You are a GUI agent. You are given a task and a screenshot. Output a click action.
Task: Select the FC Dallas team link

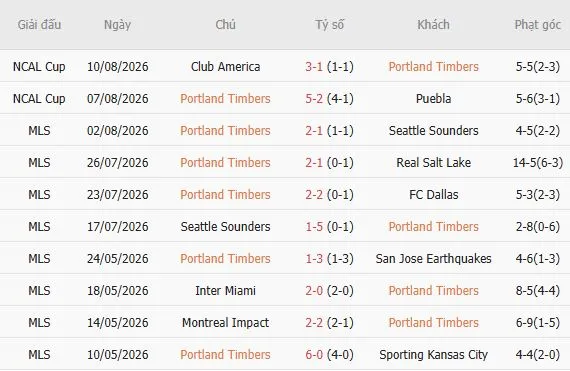click(x=433, y=194)
